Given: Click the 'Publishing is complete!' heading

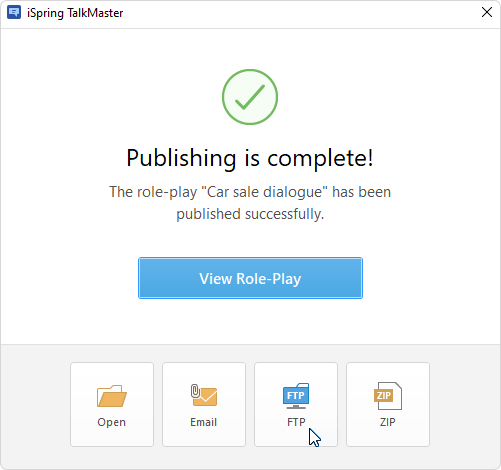Looking at the screenshot, I should pyautogui.click(x=250, y=158).
